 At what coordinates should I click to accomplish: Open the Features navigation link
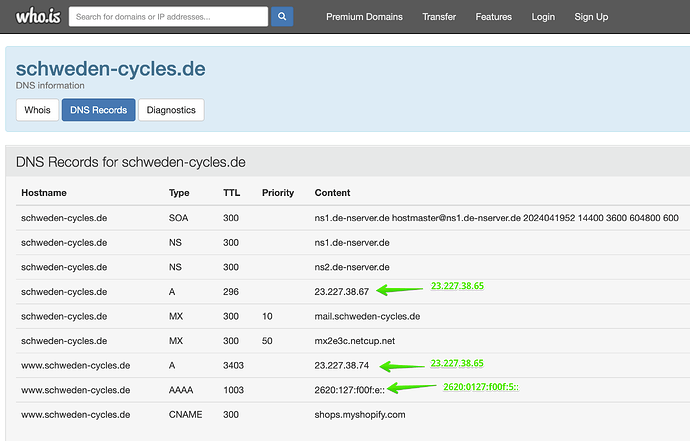coord(493,17)
